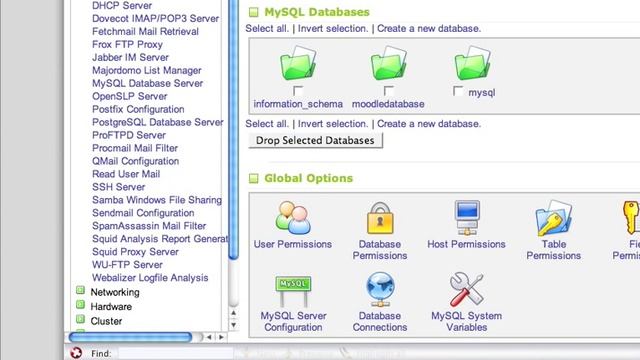The width and height of the screenshot is (640, 360).
Task: Click top Create a new database link
Action: (429, 29)
